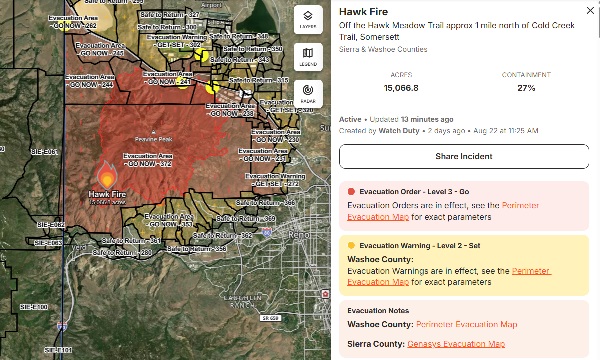Viewport: 602px width, 360px height.
Task: Select Safe to Return - 315 label
Action: (x=259, y=80)
